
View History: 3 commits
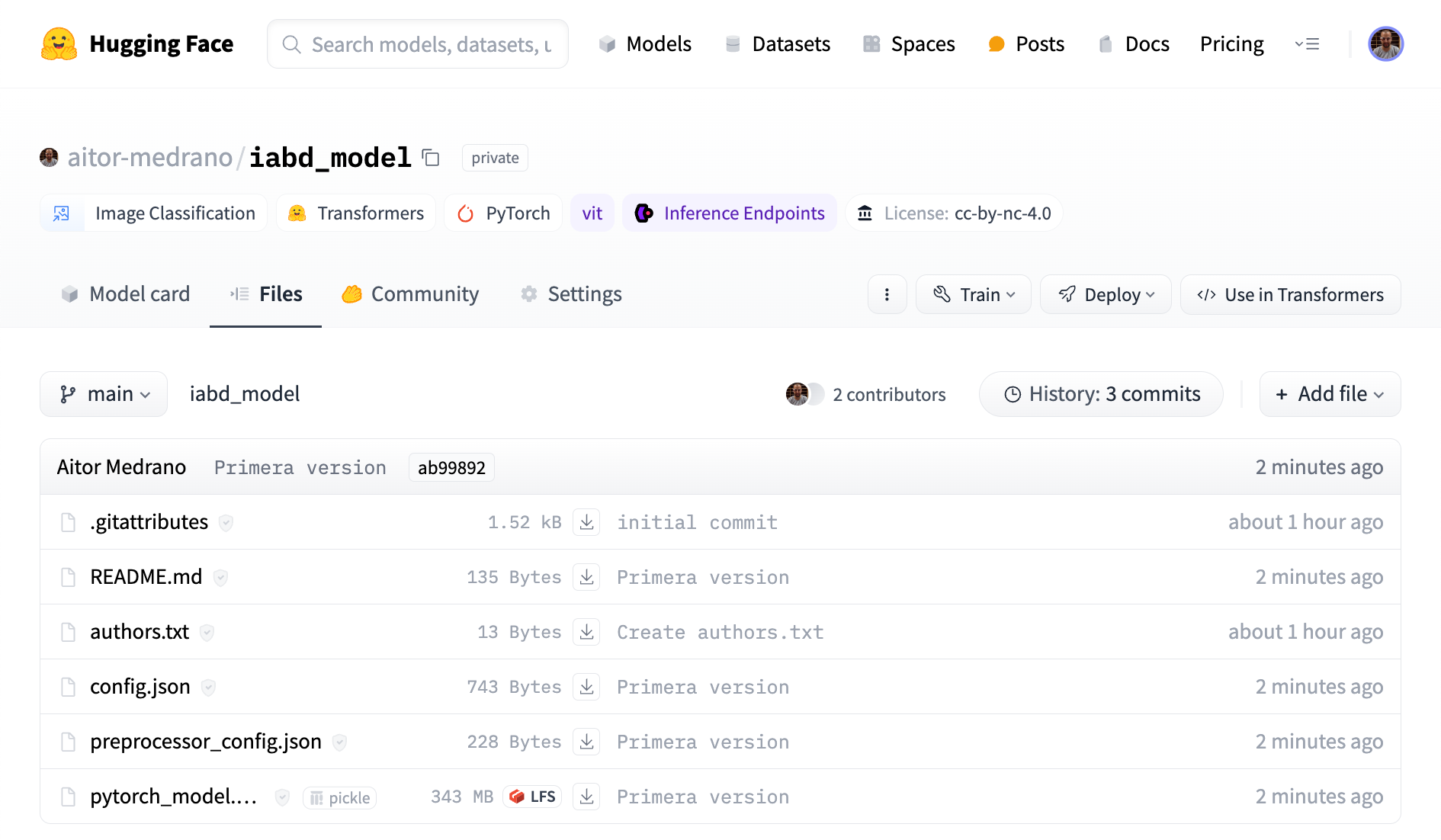pyautogui.click(x=1101, y=394)
